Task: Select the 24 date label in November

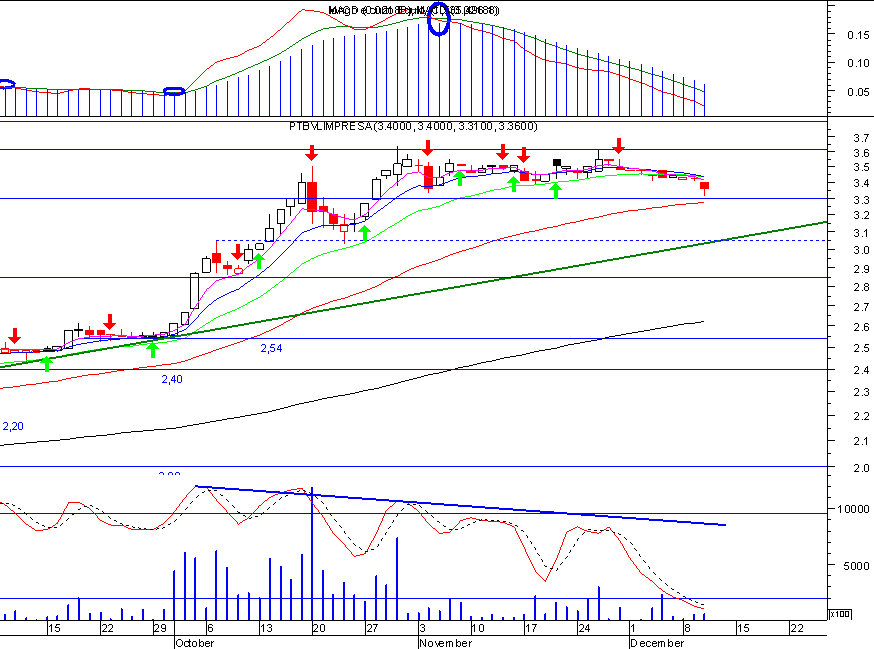Action: pos(584,628)
